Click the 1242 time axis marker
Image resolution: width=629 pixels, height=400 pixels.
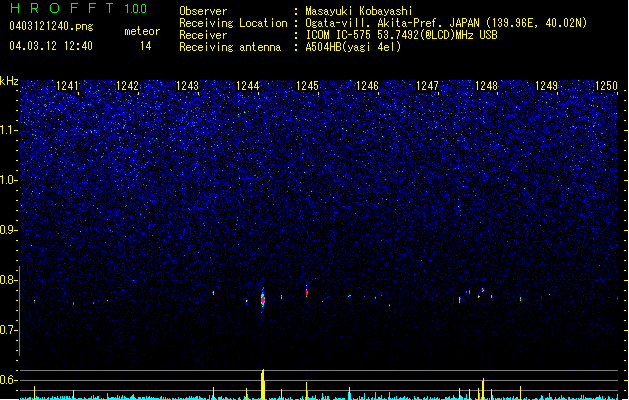128,86
